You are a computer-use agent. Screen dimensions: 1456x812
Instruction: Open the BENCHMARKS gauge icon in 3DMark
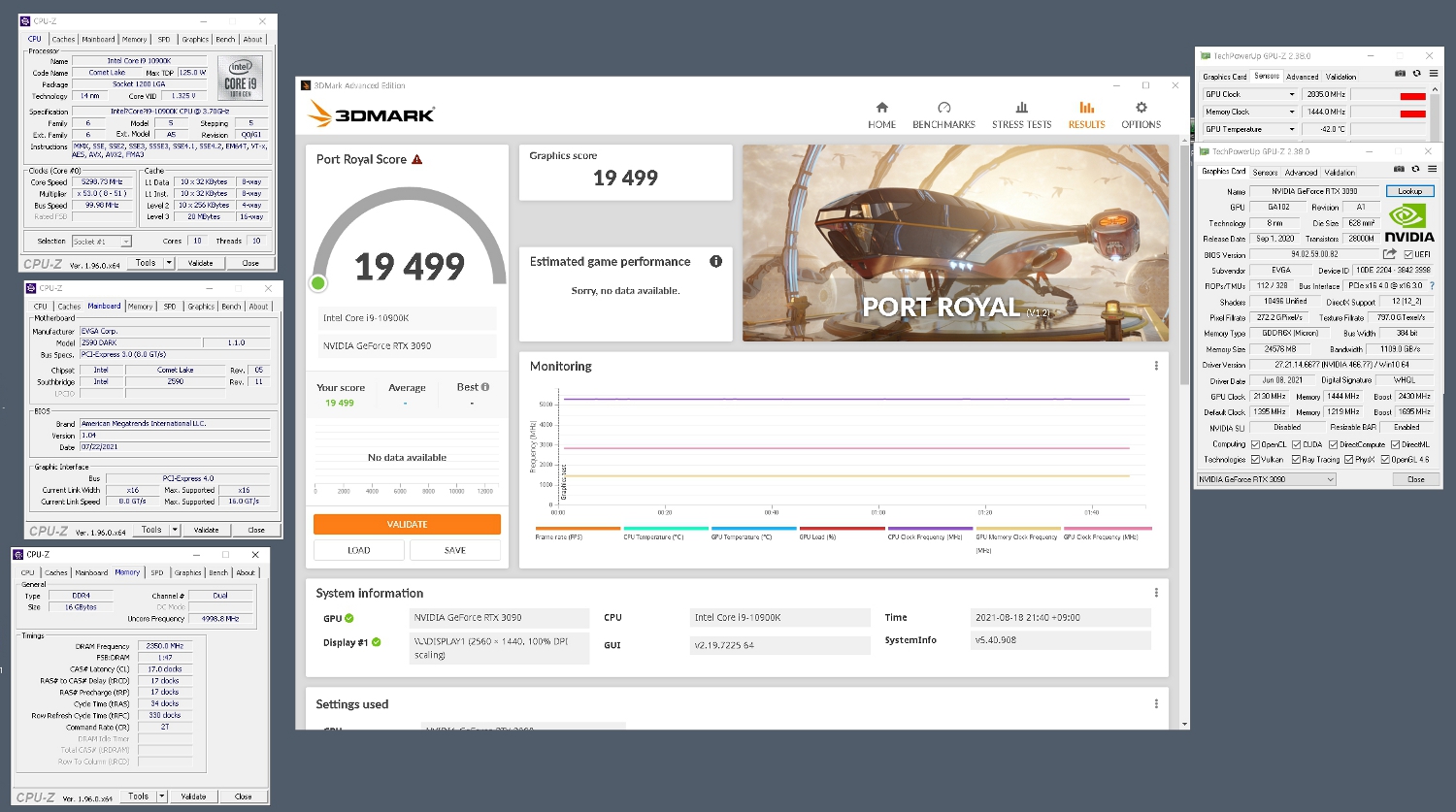coord(943,108)
